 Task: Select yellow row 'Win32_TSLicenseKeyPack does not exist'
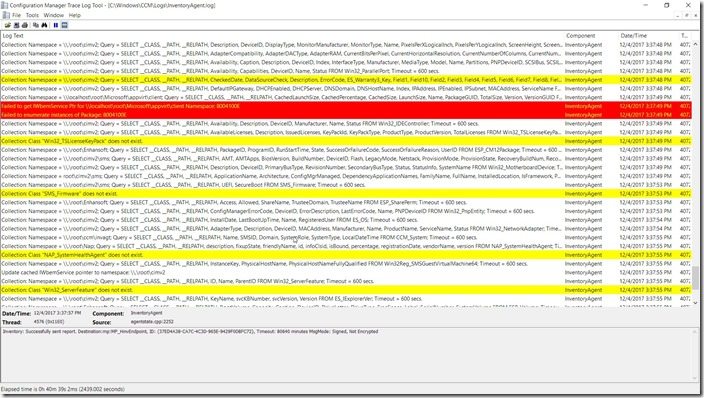click(x=346, y=141)
